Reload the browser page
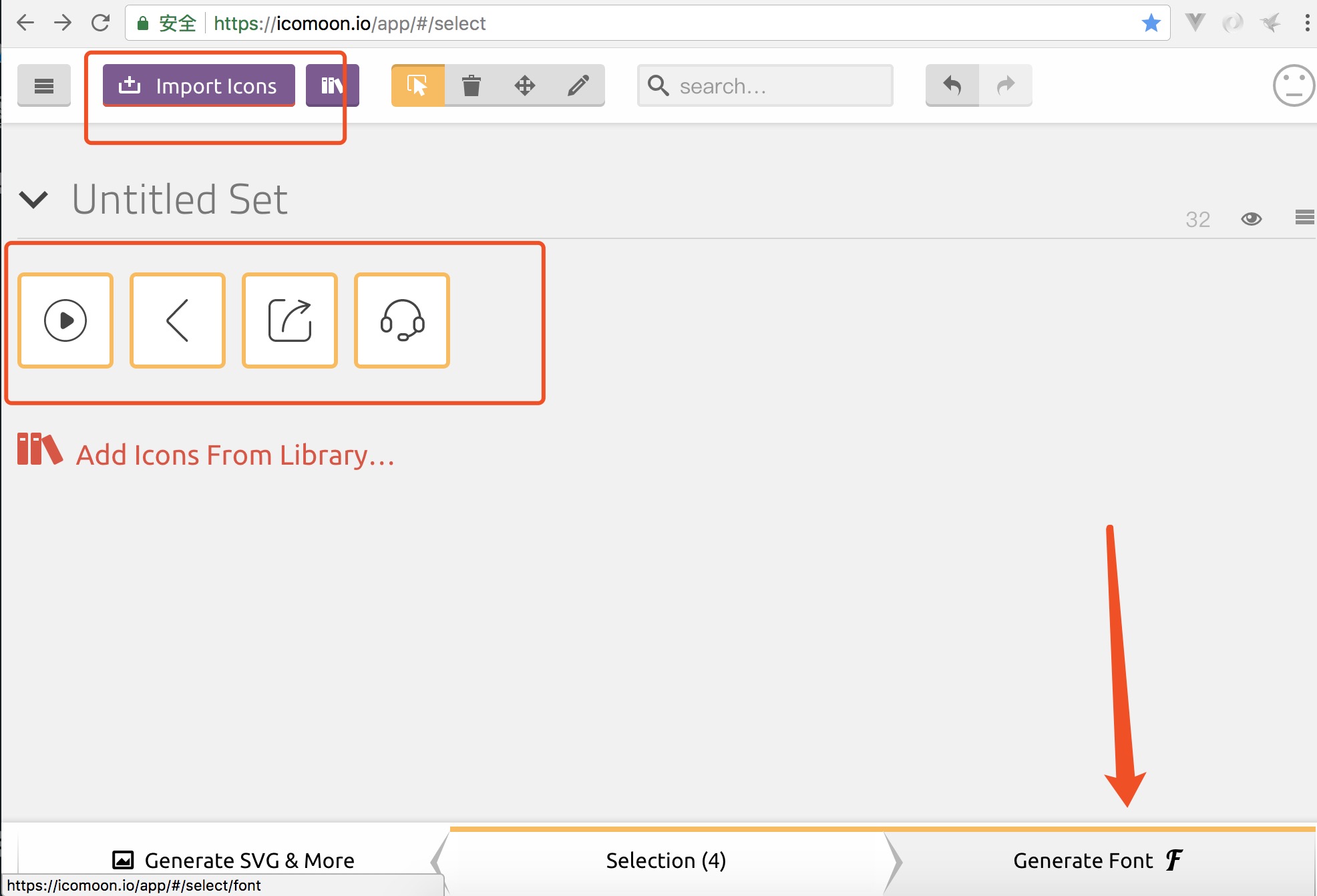 point(100,23)
